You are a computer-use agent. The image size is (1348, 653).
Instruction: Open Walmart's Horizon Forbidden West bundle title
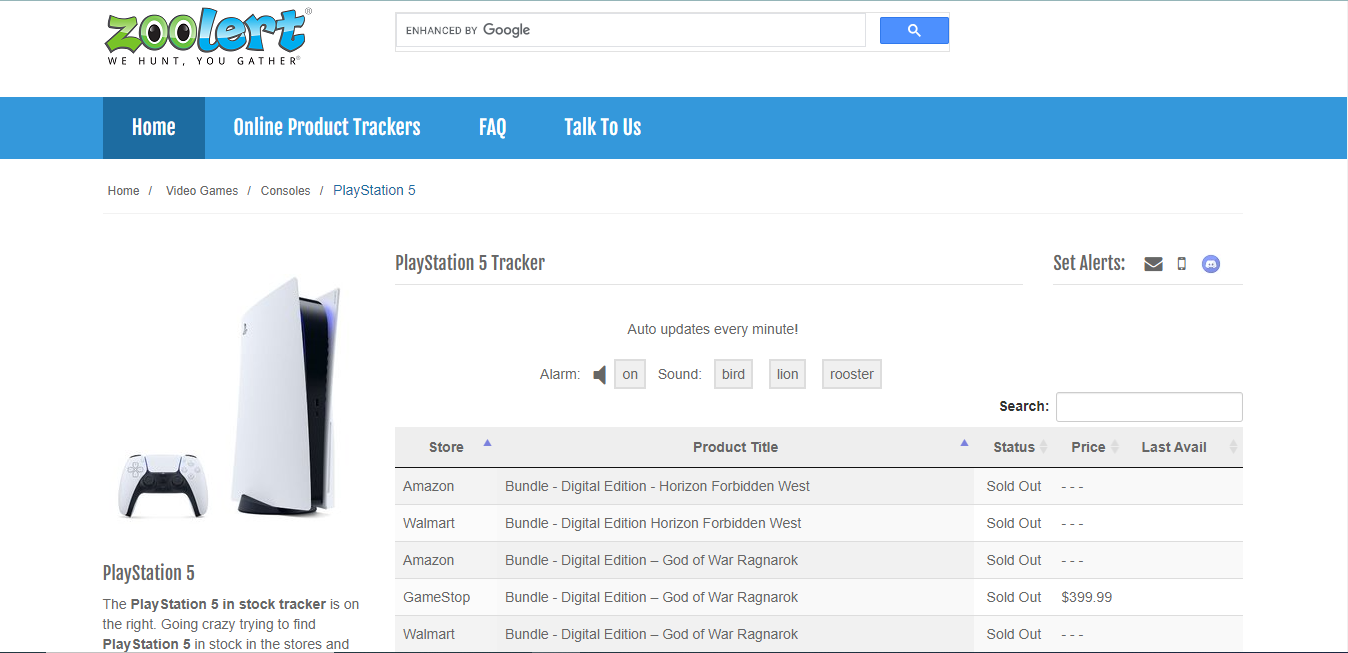[653, 523]
